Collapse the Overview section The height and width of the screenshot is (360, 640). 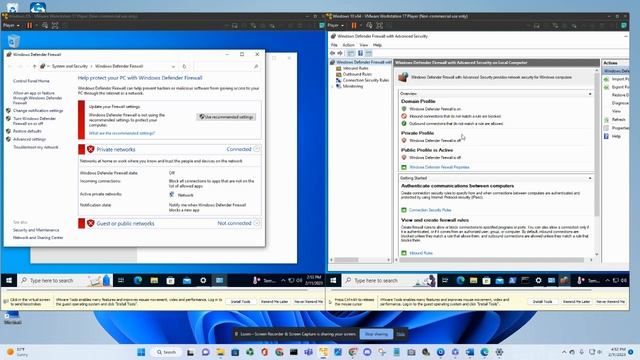(590, 94)
